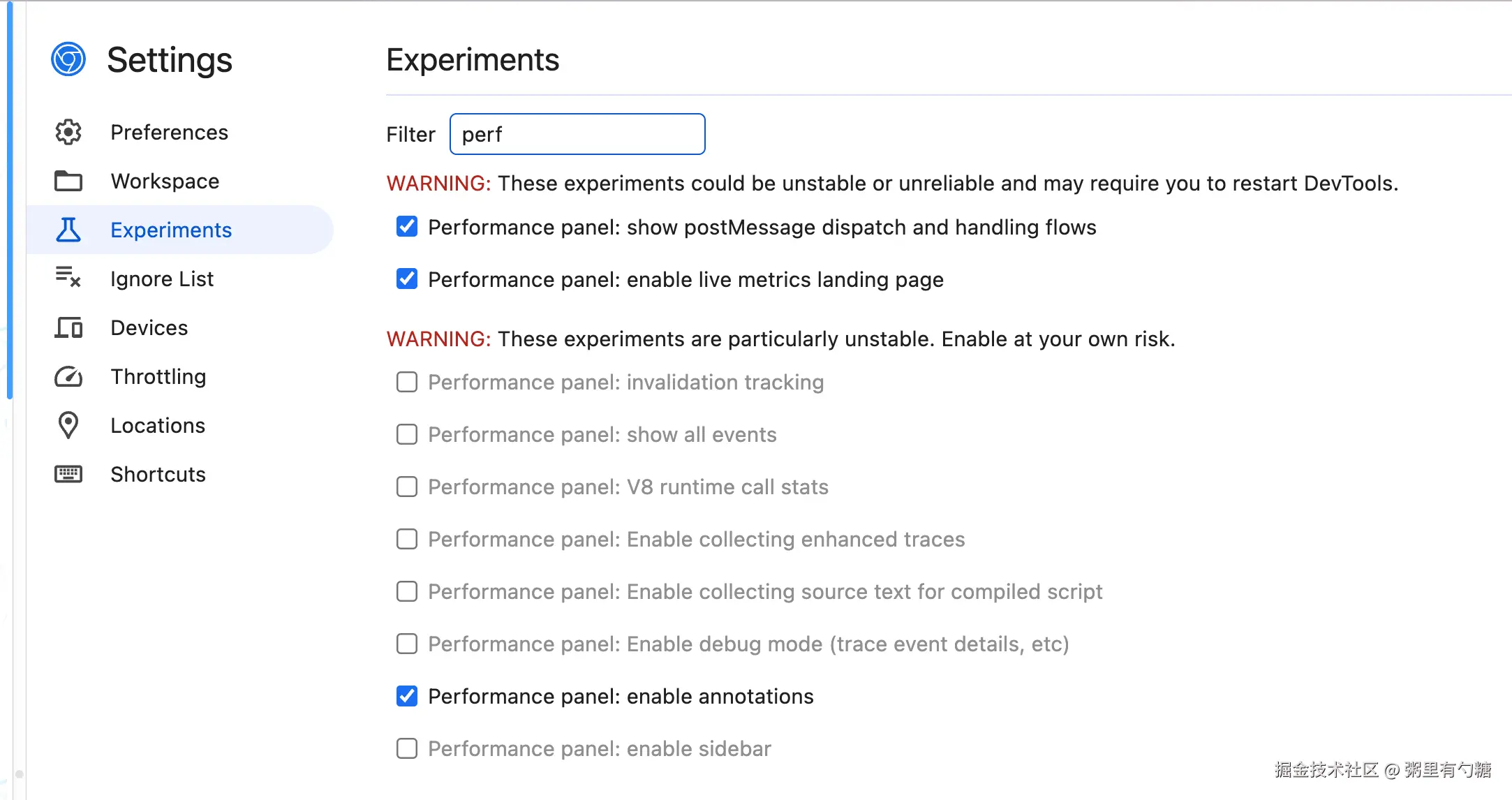Click the Experiments flask icon
Viewport: 1512px width, 800px height.
(68, 230)
